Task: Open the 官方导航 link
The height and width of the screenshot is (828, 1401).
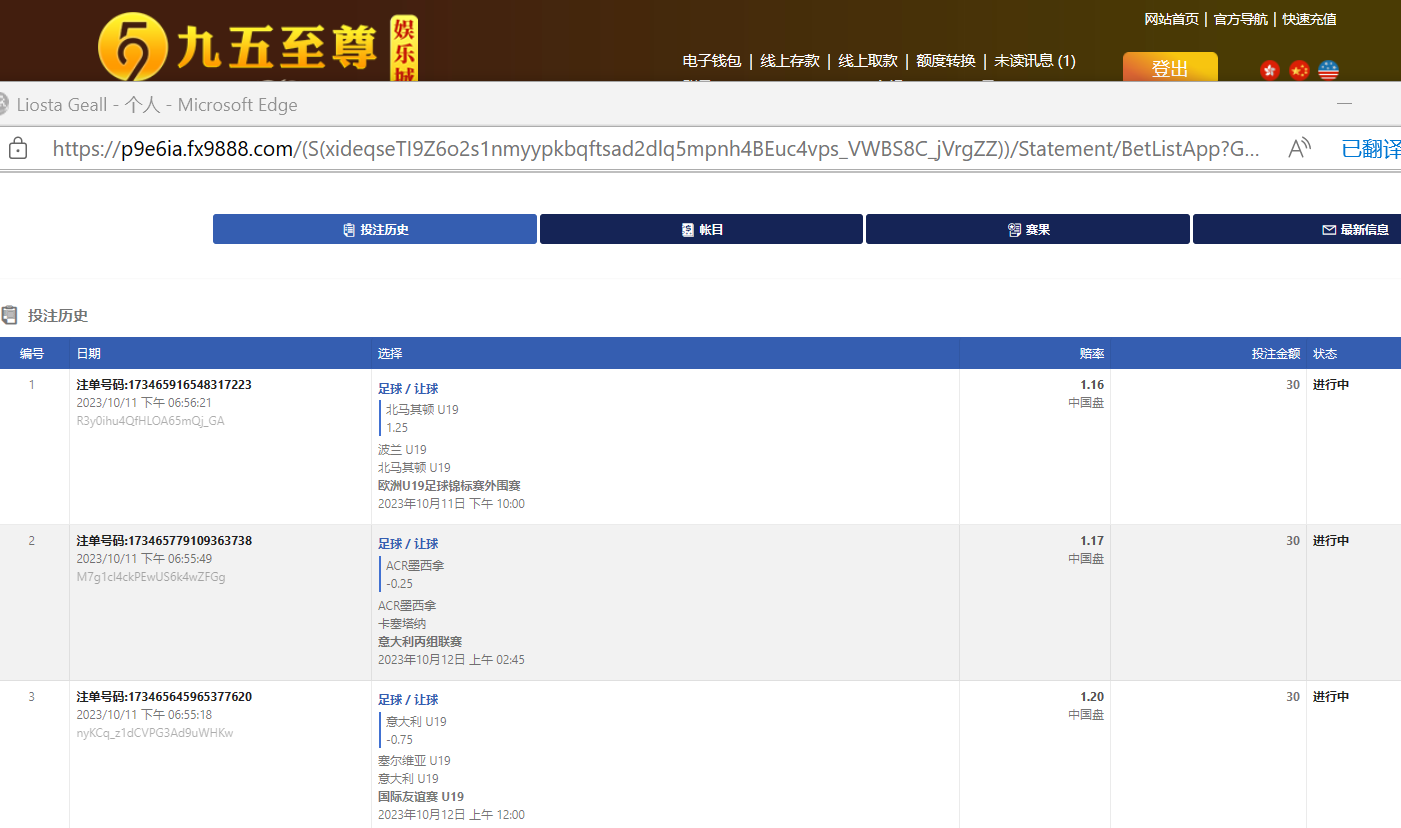Action: tap(1241, 19)
